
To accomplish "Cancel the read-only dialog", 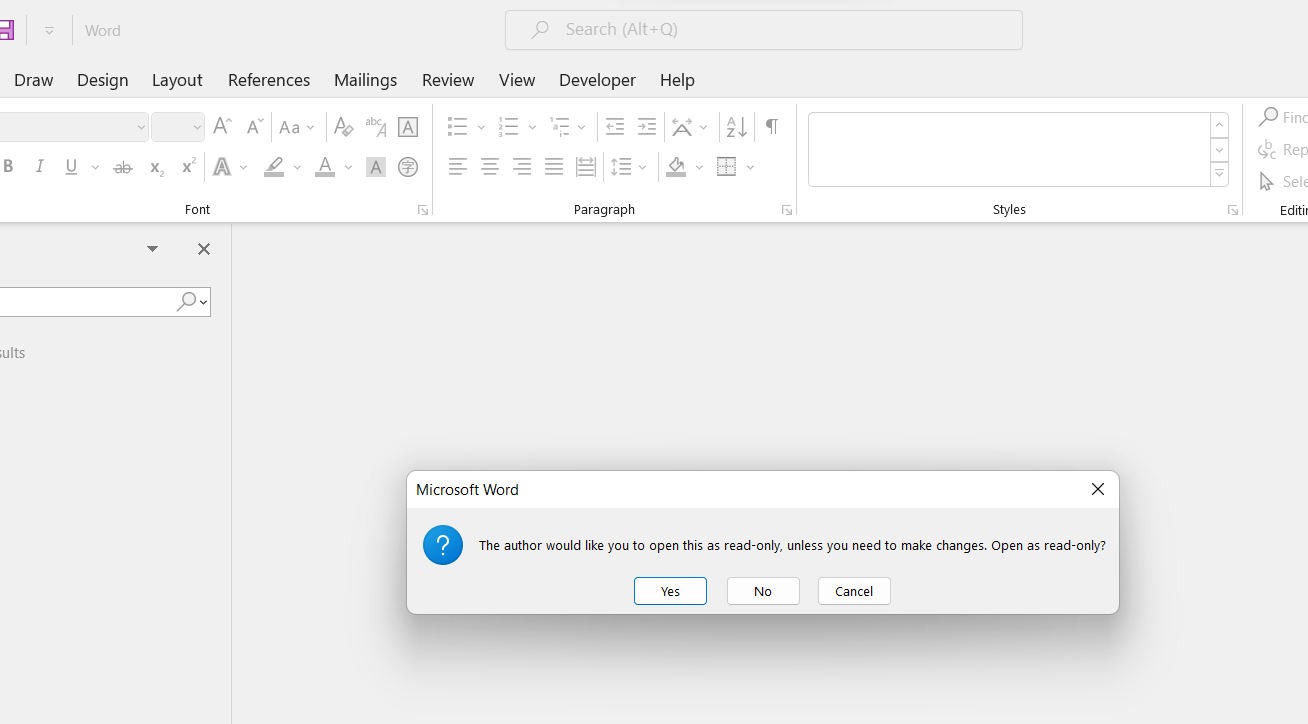I will pos(853,591).
